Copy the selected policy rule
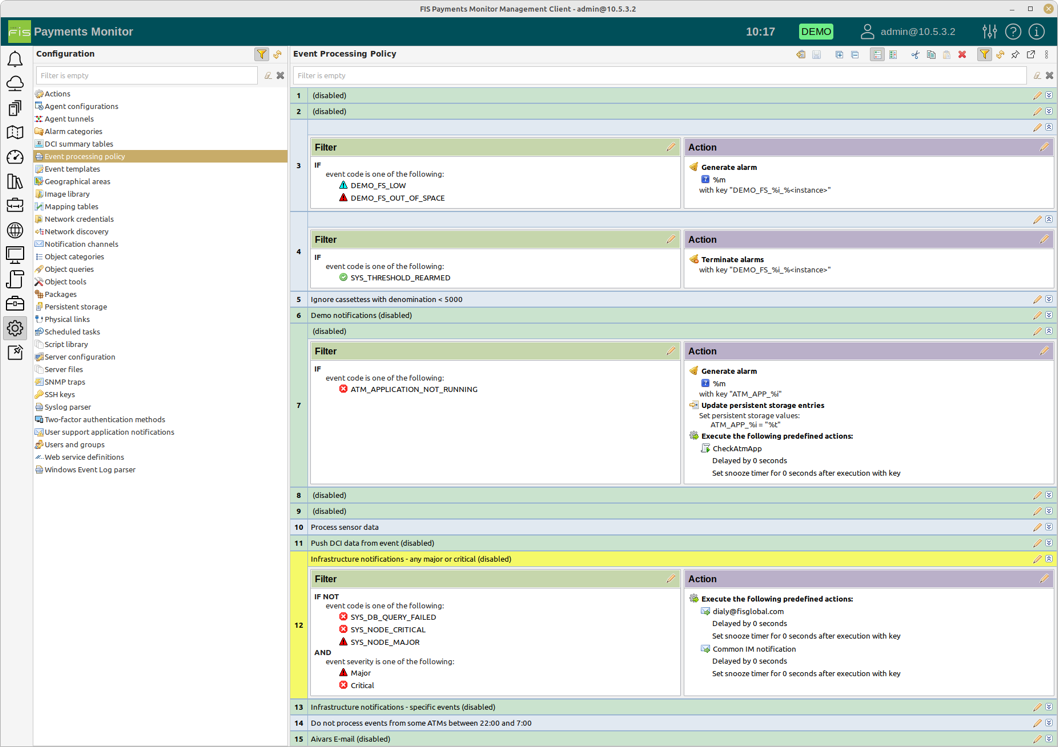Screen dimensions: 1058x747 [932, 54]
